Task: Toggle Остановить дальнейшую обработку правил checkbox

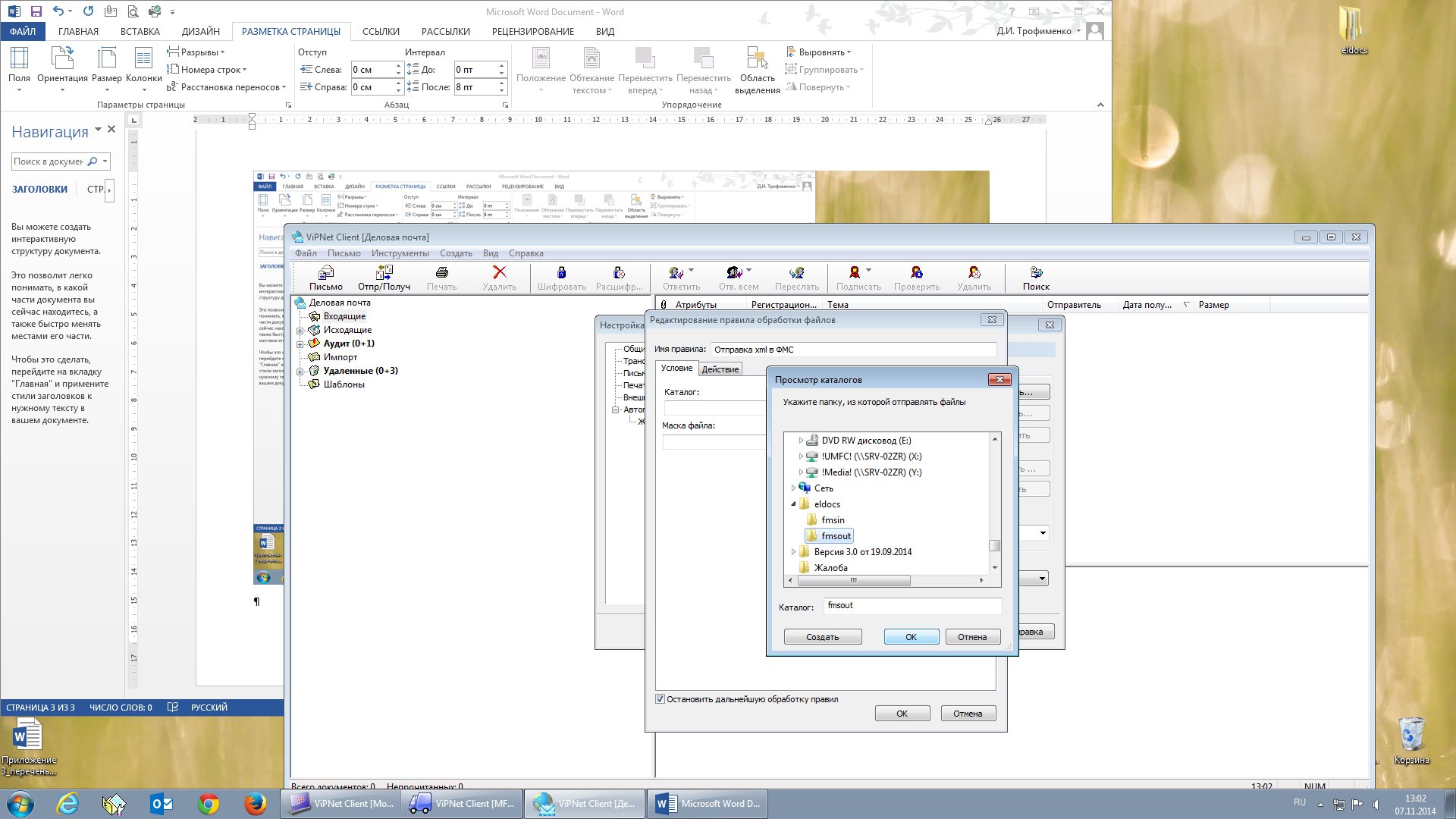Action: click(660, 699)
